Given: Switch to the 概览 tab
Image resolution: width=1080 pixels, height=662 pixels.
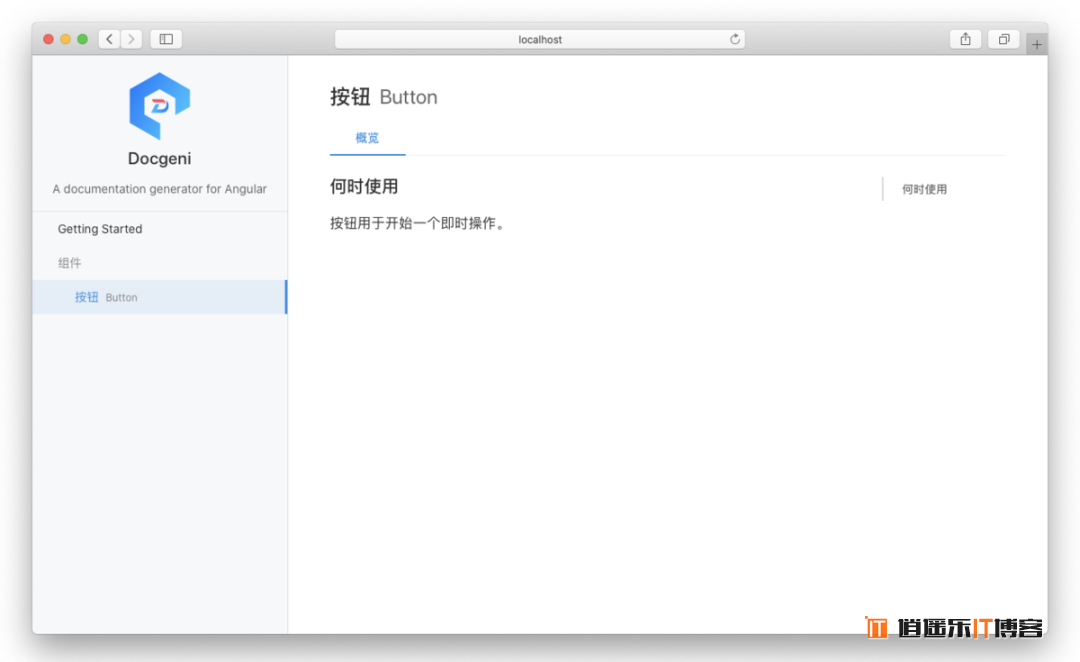Looking at the screenshot, I should pos(367,138).
